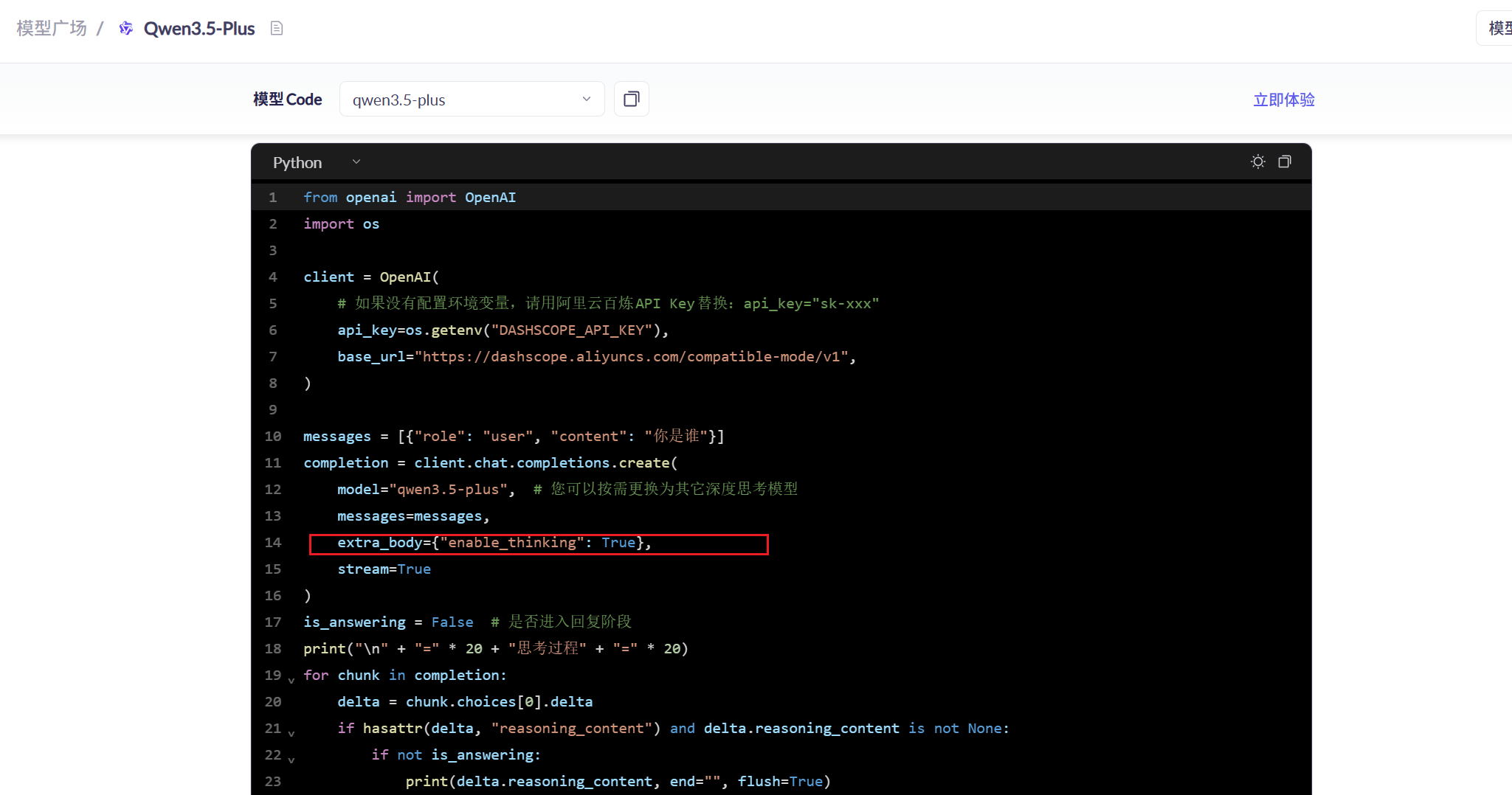Toggle the code block light theme
Viewport: 1512px width, 795px height.
click(1258, 162)
